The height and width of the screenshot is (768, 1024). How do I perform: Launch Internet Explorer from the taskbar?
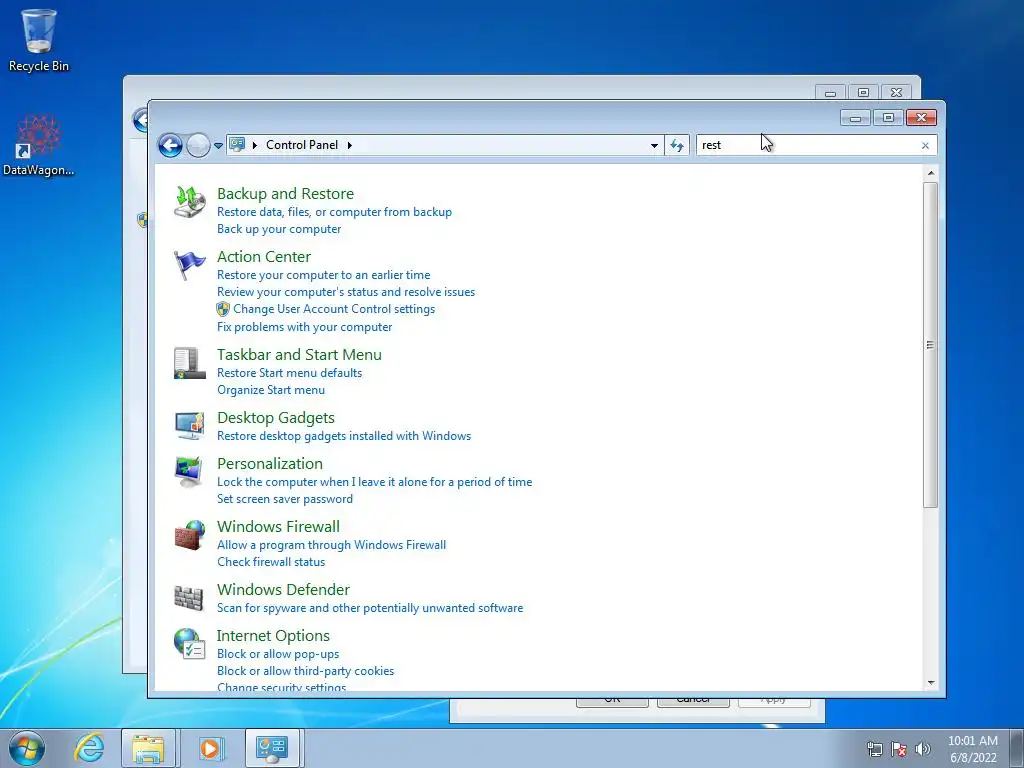[x=89, y=748]
